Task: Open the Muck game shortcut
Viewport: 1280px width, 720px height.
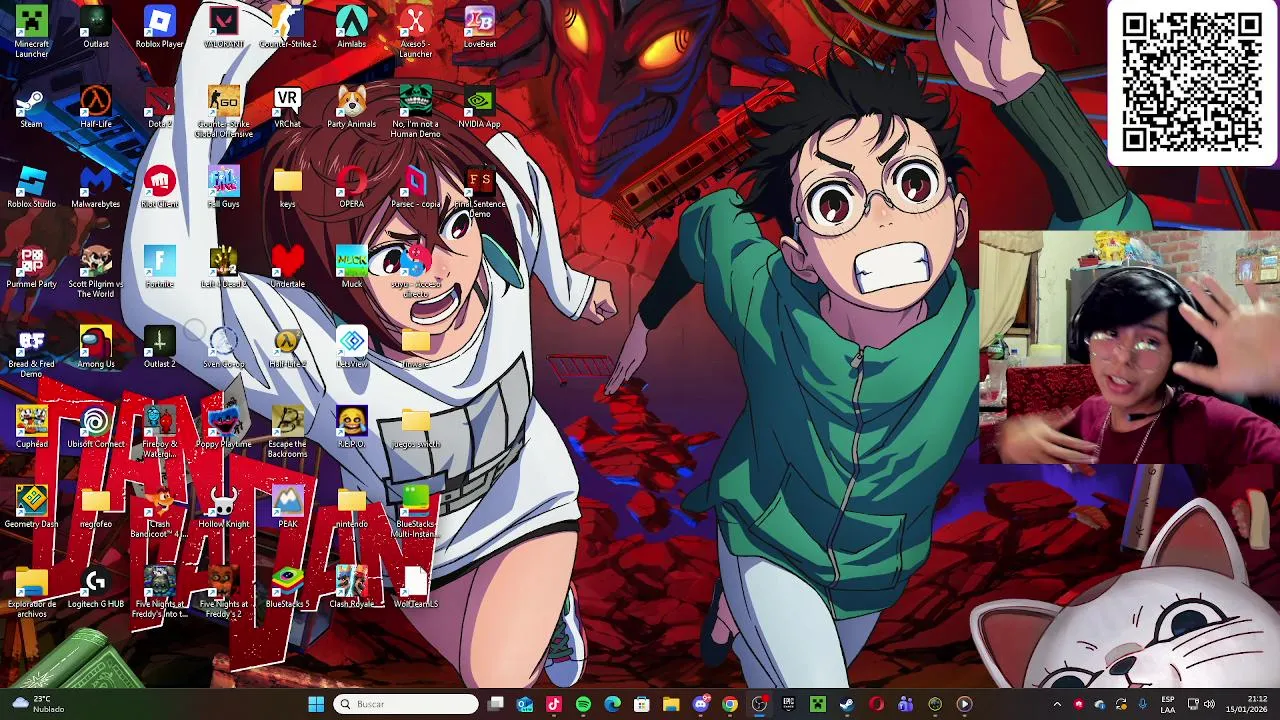Action: coord(352,268)
